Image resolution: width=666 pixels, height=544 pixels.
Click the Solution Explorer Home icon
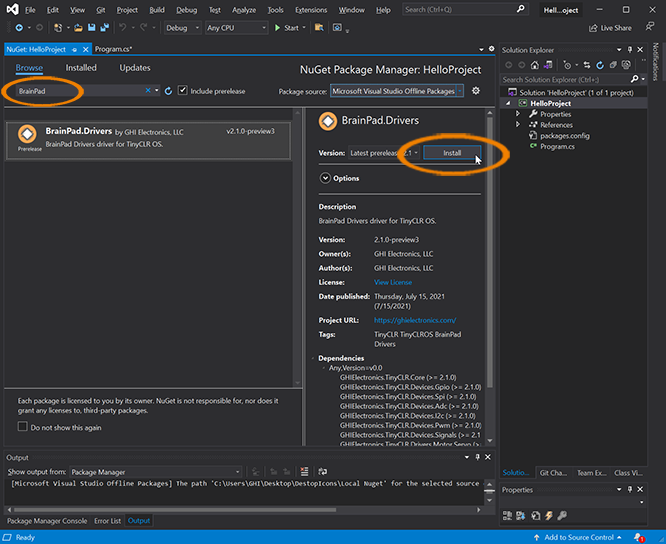click(535, 65)
